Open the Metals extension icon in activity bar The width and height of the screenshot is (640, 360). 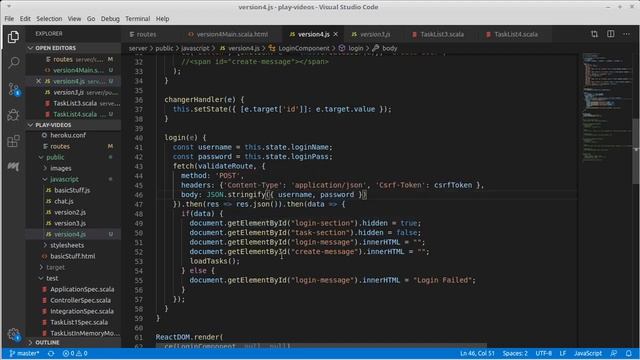[x=13, y=166]
